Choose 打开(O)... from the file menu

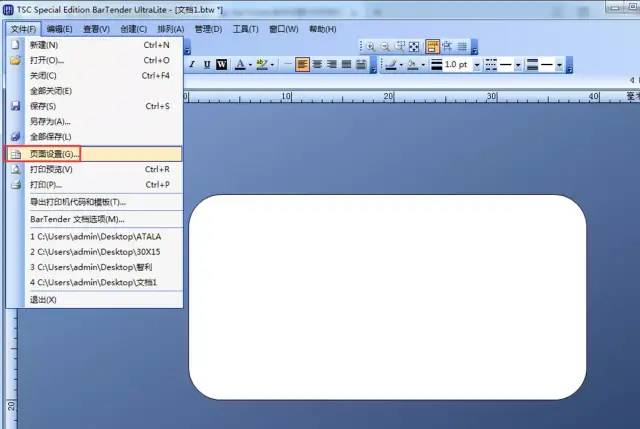[94, 60]
